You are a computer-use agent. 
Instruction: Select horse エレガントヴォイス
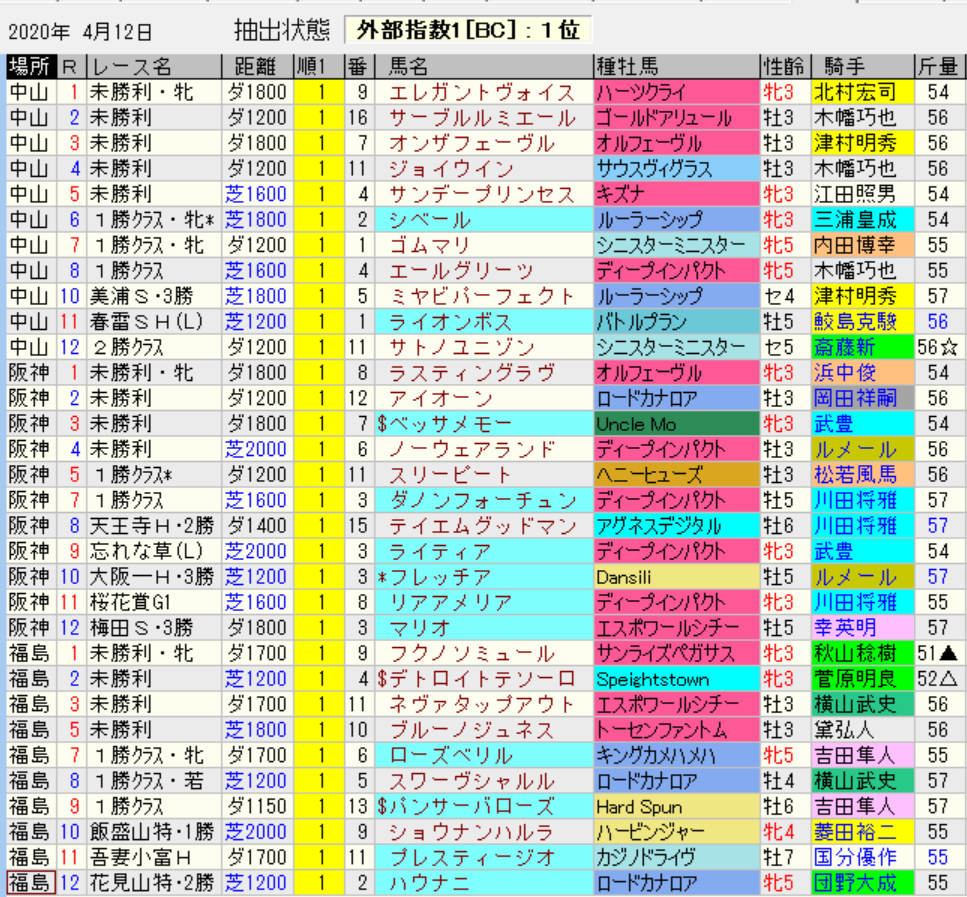pyautogui.click(x=482, y=93)
